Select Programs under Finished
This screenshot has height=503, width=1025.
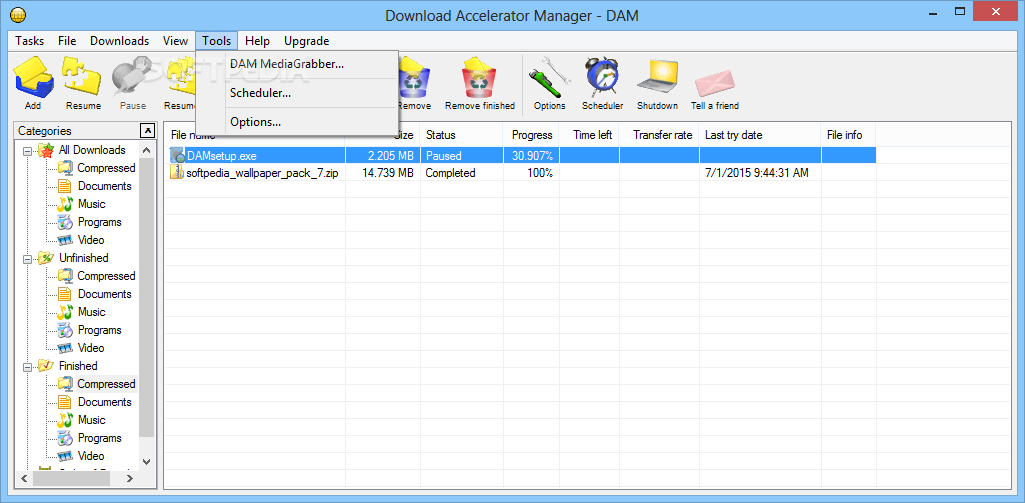click(99, 438)
